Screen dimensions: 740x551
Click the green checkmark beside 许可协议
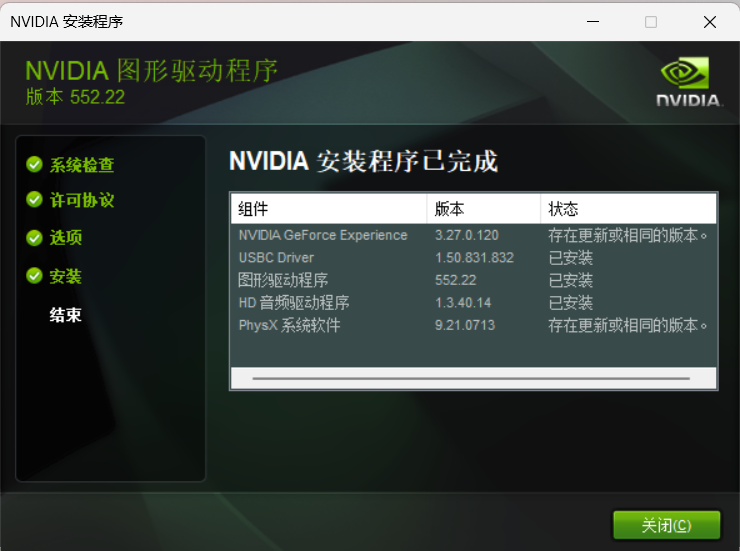[34, 200]
